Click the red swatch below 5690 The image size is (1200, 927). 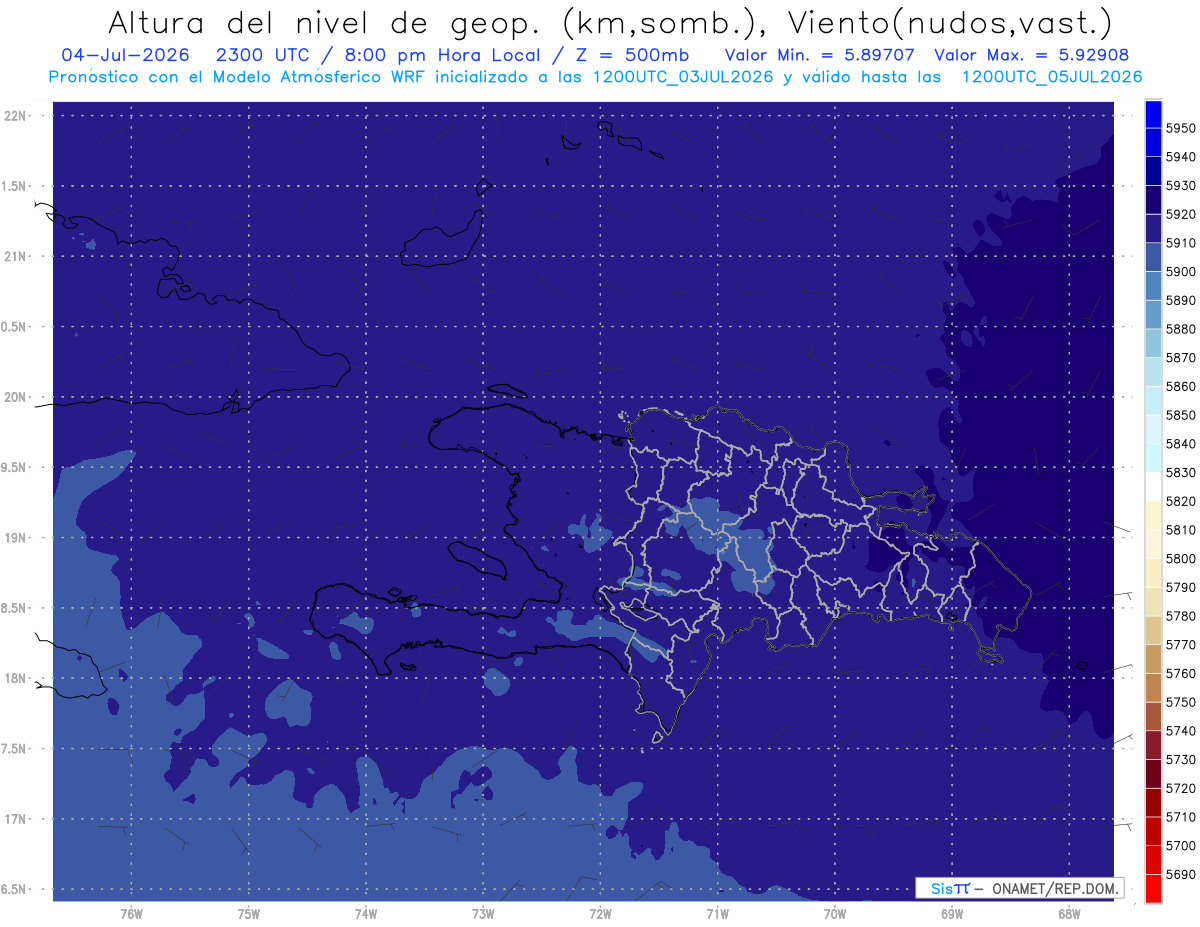tap(1153, 888)
